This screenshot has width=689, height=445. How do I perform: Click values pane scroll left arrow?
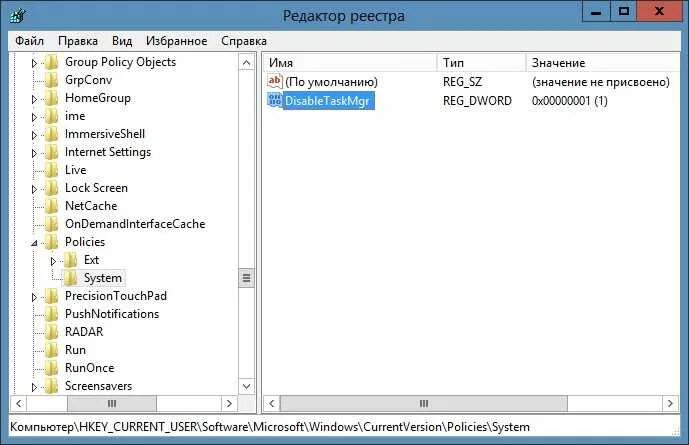click(272, 403)
